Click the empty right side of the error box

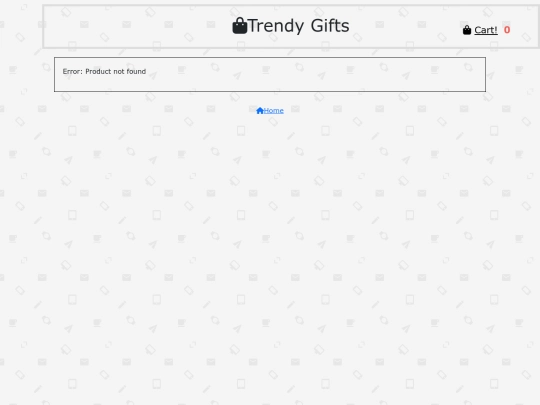[x=344, y=74]
